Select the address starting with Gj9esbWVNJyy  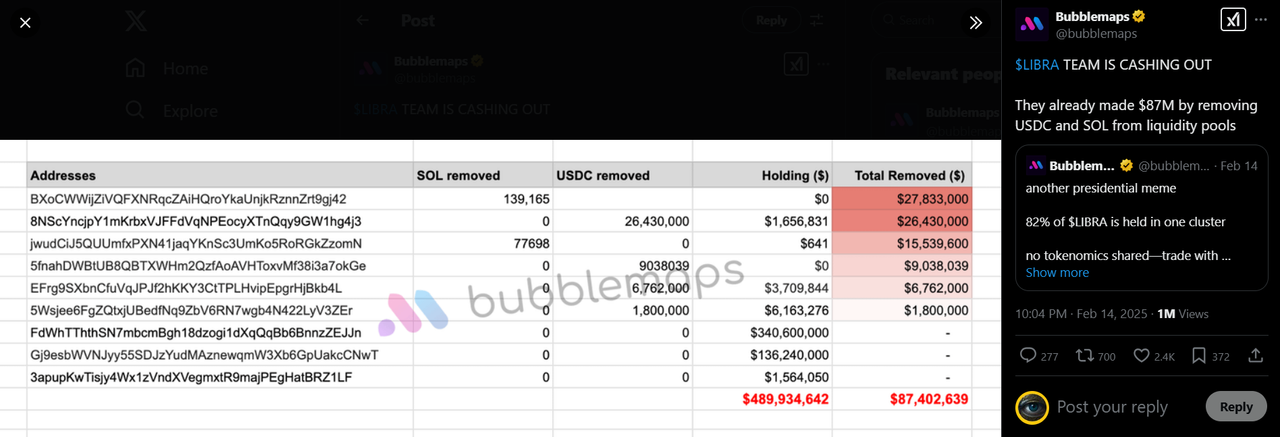tap(205, 355)
